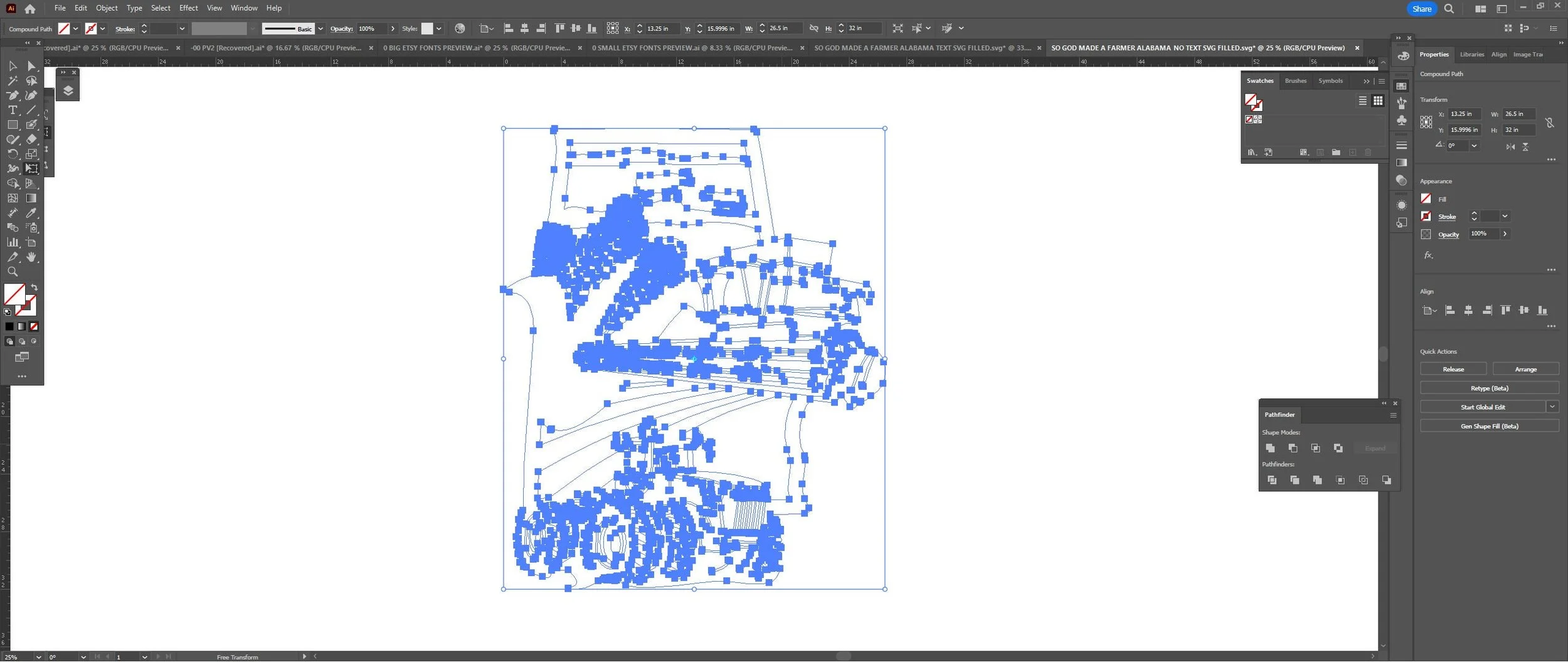Viewport: 1568px width, 662px height.
Task: Swap fill and stroke colors
Action: click(34, 287)
